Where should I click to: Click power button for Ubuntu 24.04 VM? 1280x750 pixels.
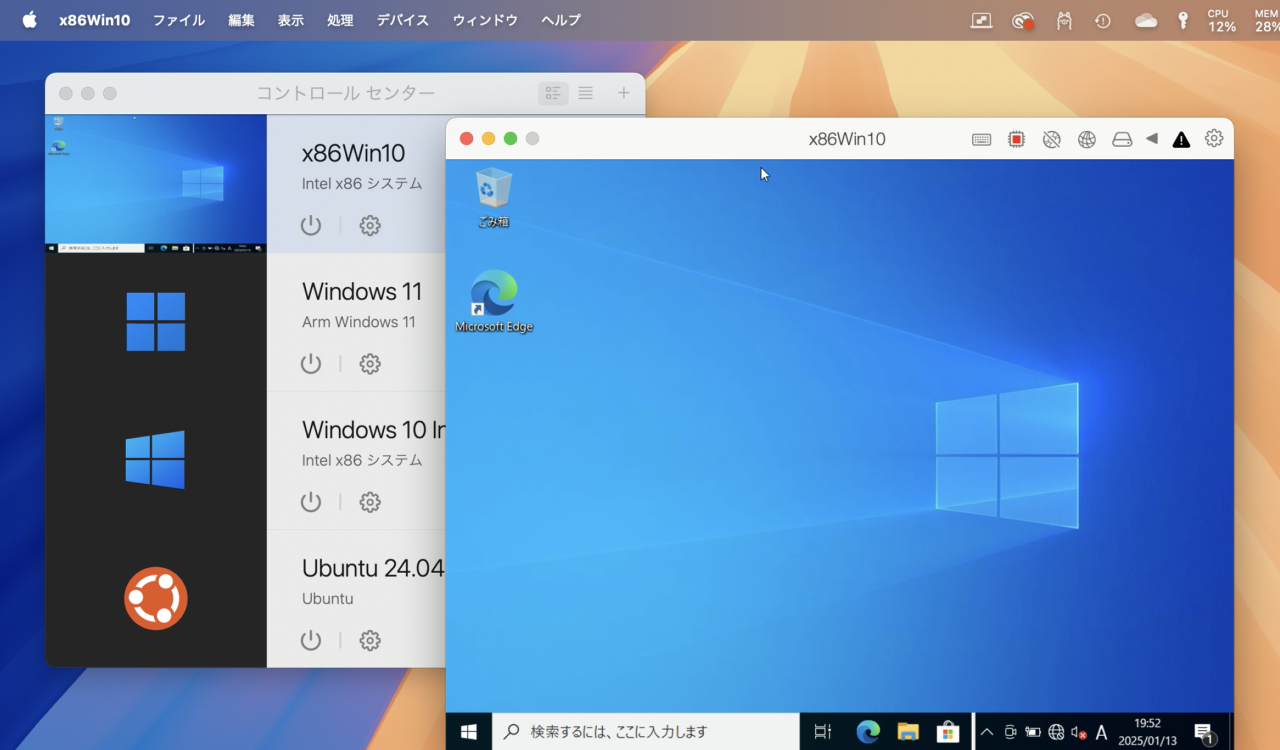click(x=311, y=640)
